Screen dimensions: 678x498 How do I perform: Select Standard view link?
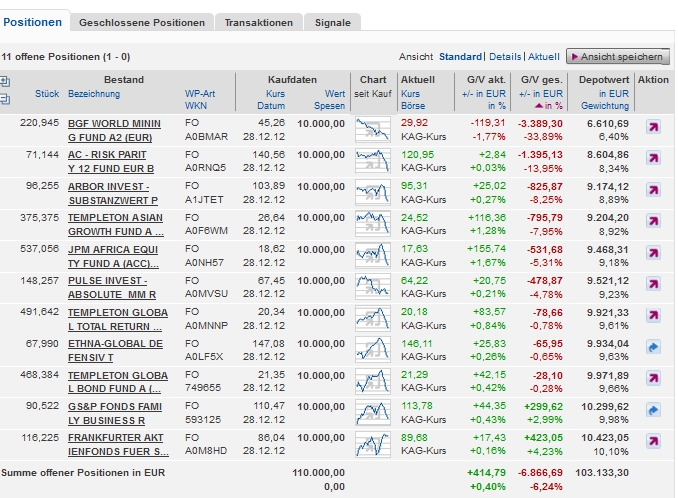point(460,57)
